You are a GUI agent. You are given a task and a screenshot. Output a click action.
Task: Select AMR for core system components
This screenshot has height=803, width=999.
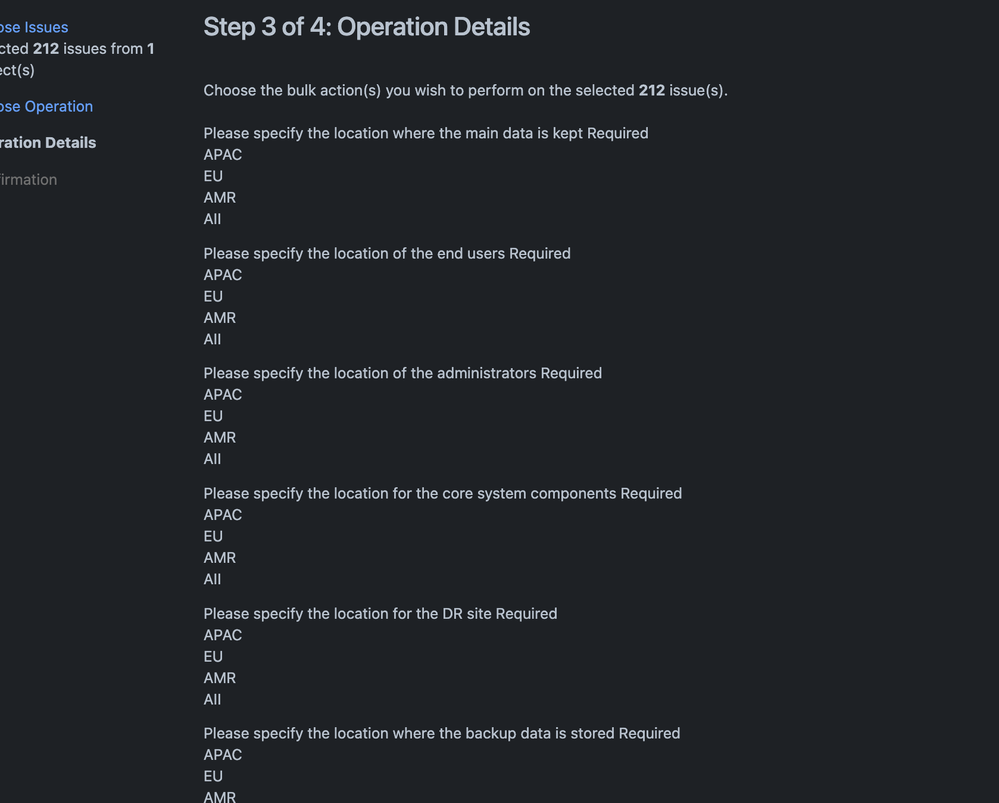point(219,557)
